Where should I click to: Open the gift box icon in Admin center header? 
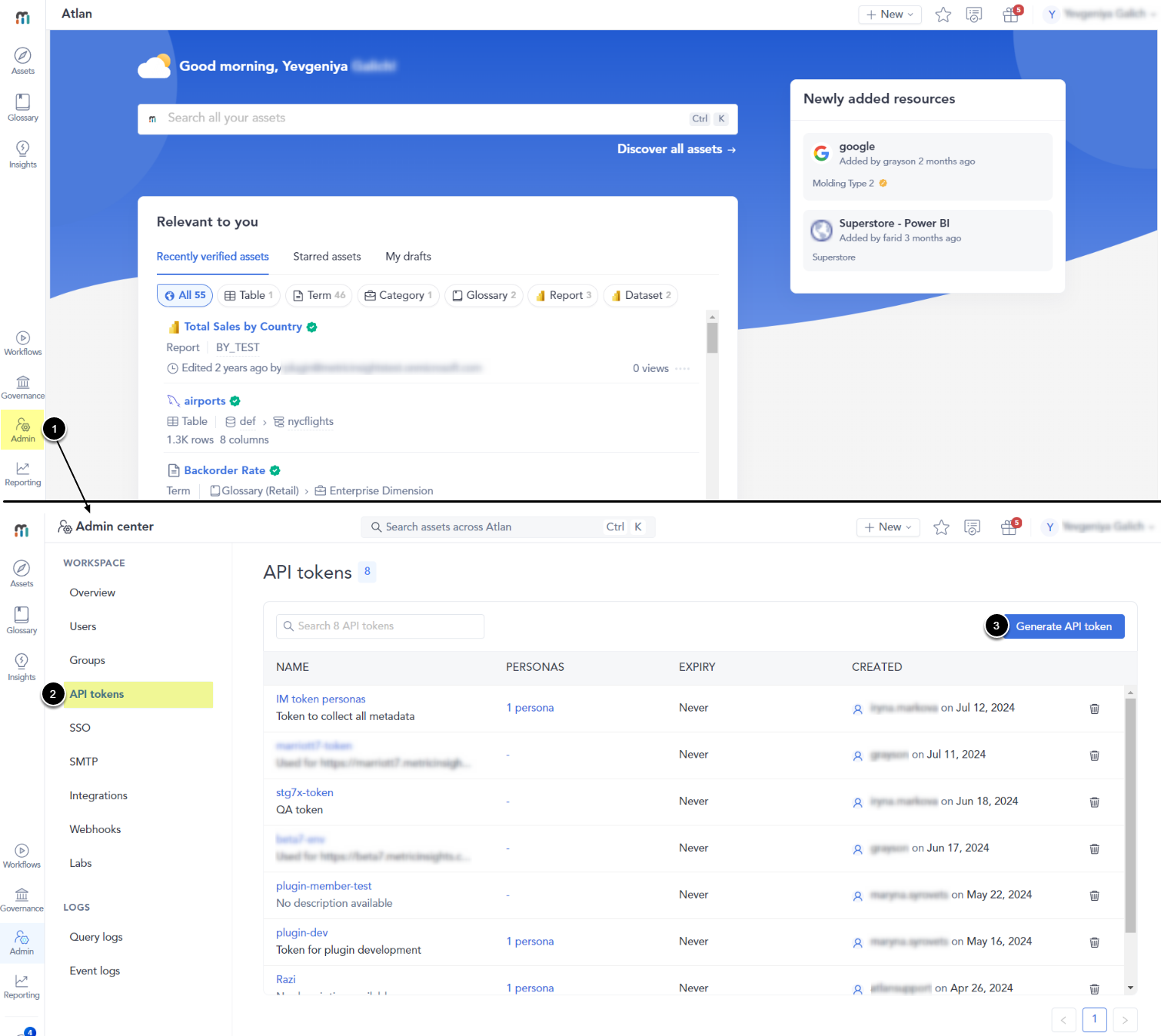tap(1010, 527)
